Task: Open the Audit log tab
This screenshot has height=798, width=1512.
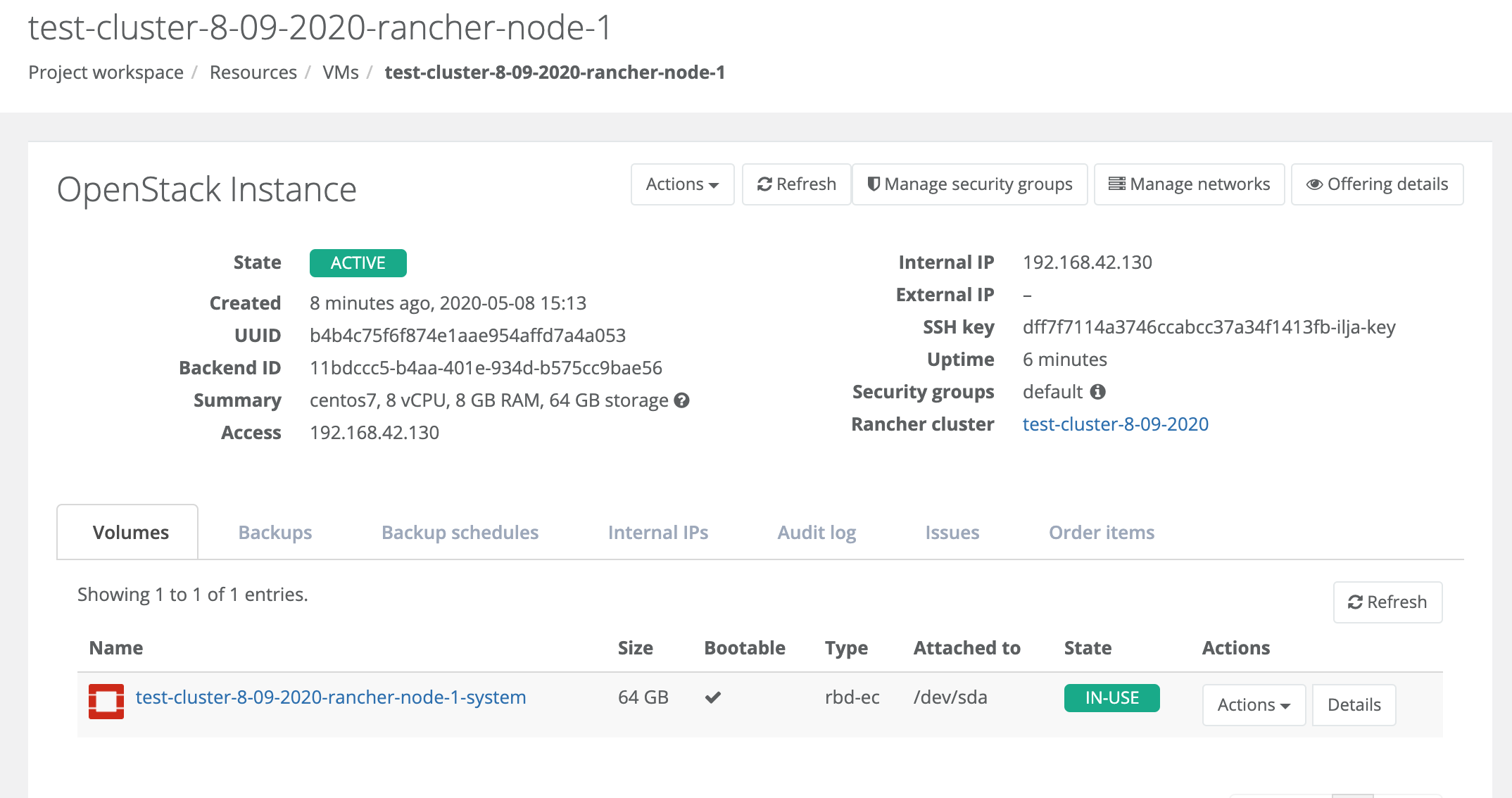Action: coord(817,533)
